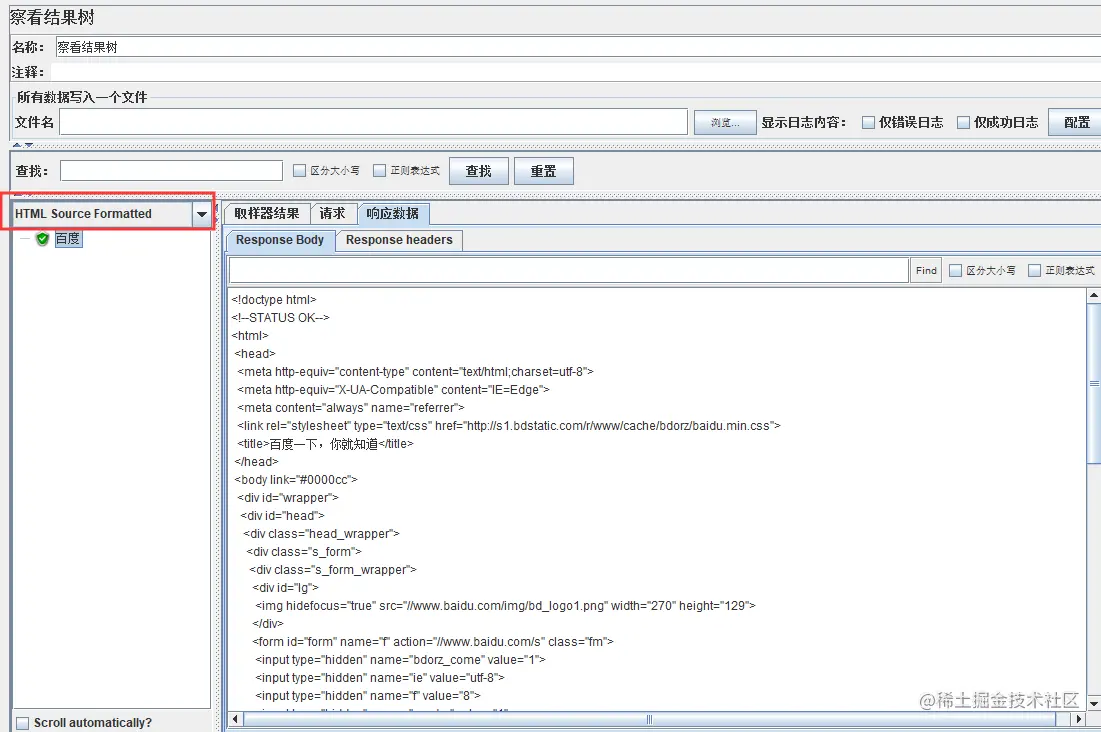This screenshot has height=732, width=1101.
Task: Open the 浏览 file browse dialog
Action: pyautogui.click(x=723, y=121)
